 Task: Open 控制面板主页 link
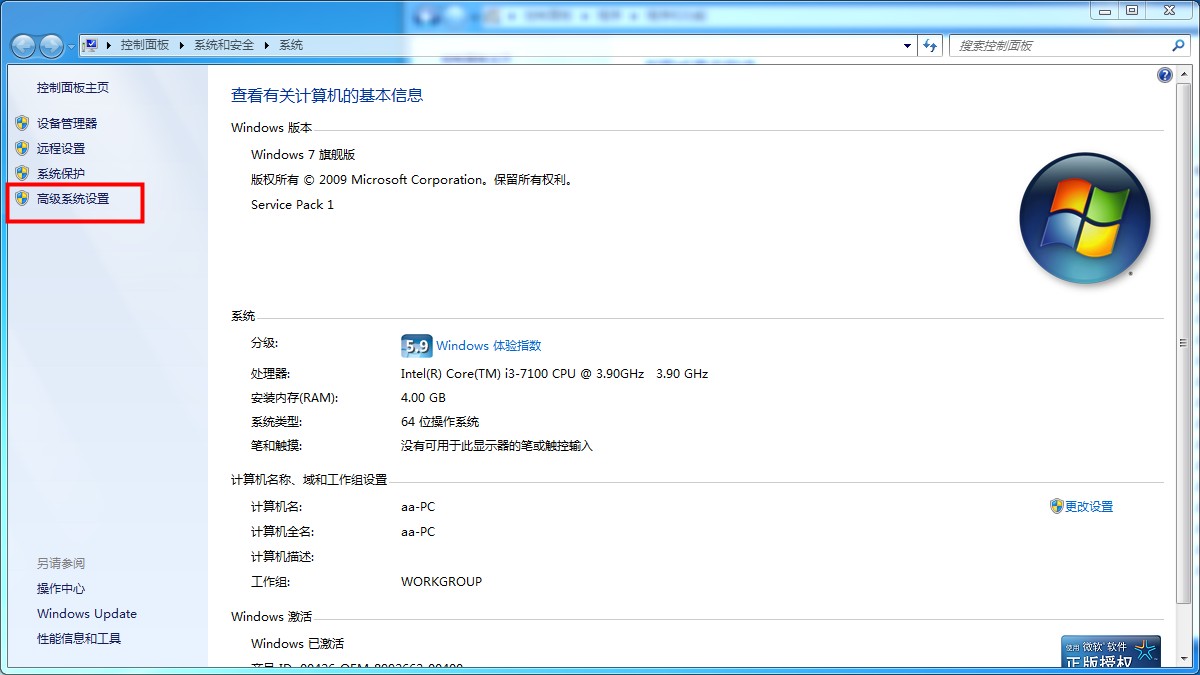[x=73, y=88]
